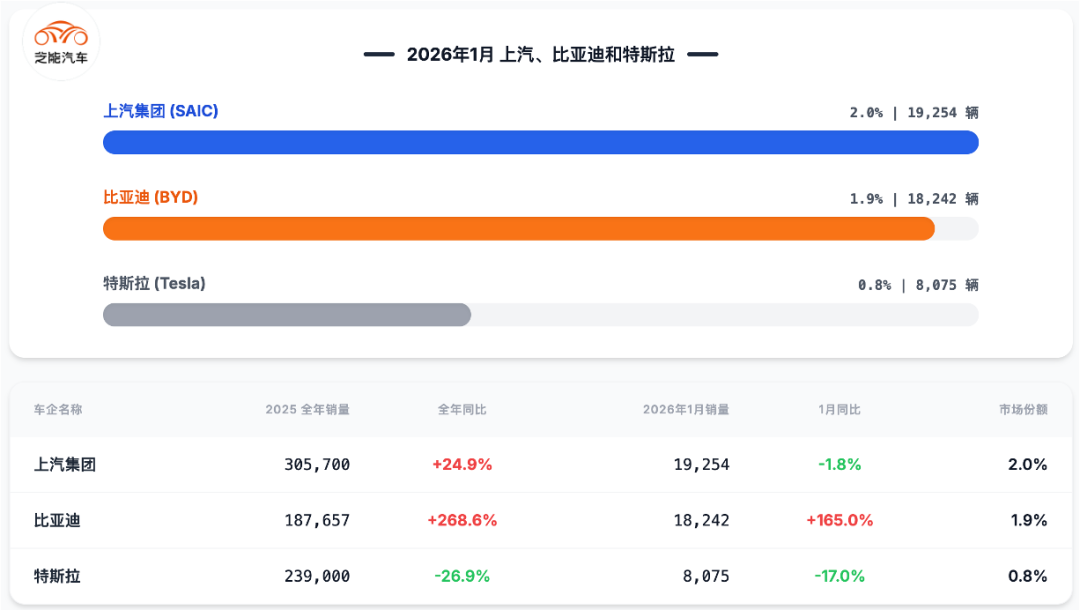Click the 芝能汽车 logo icon
The width and height of the screenshot is (1080, 610).
[61, 42]
